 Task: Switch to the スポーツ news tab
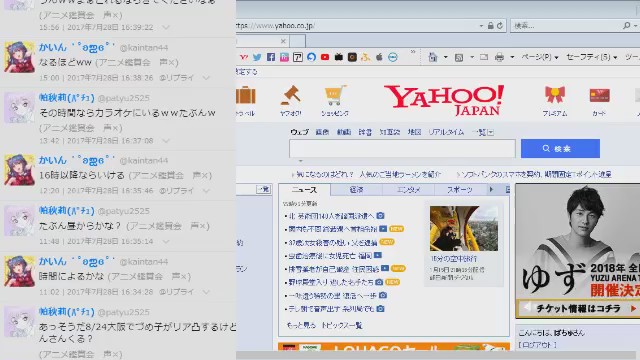point(460,190)
